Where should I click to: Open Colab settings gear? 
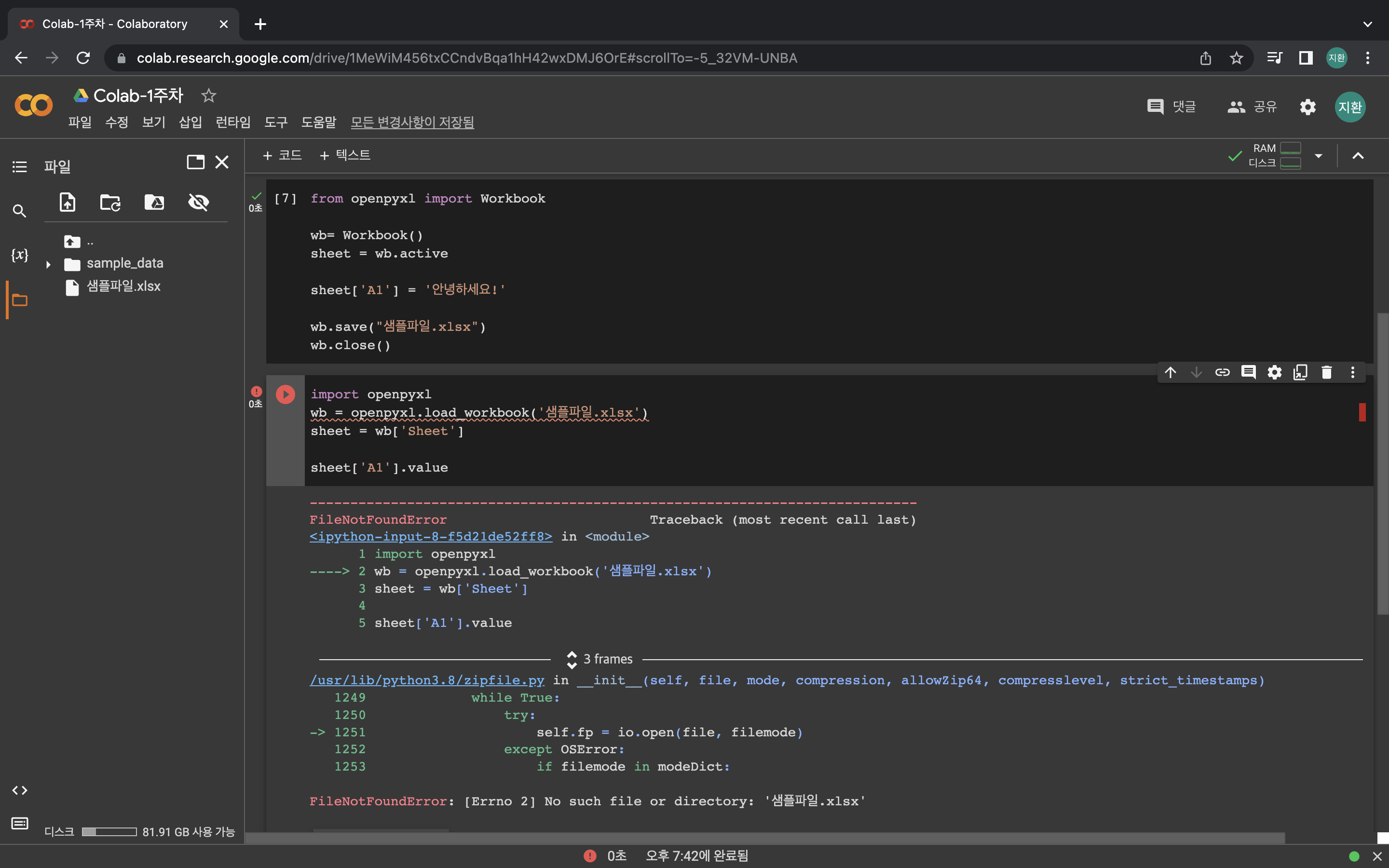pos(1307,107)
